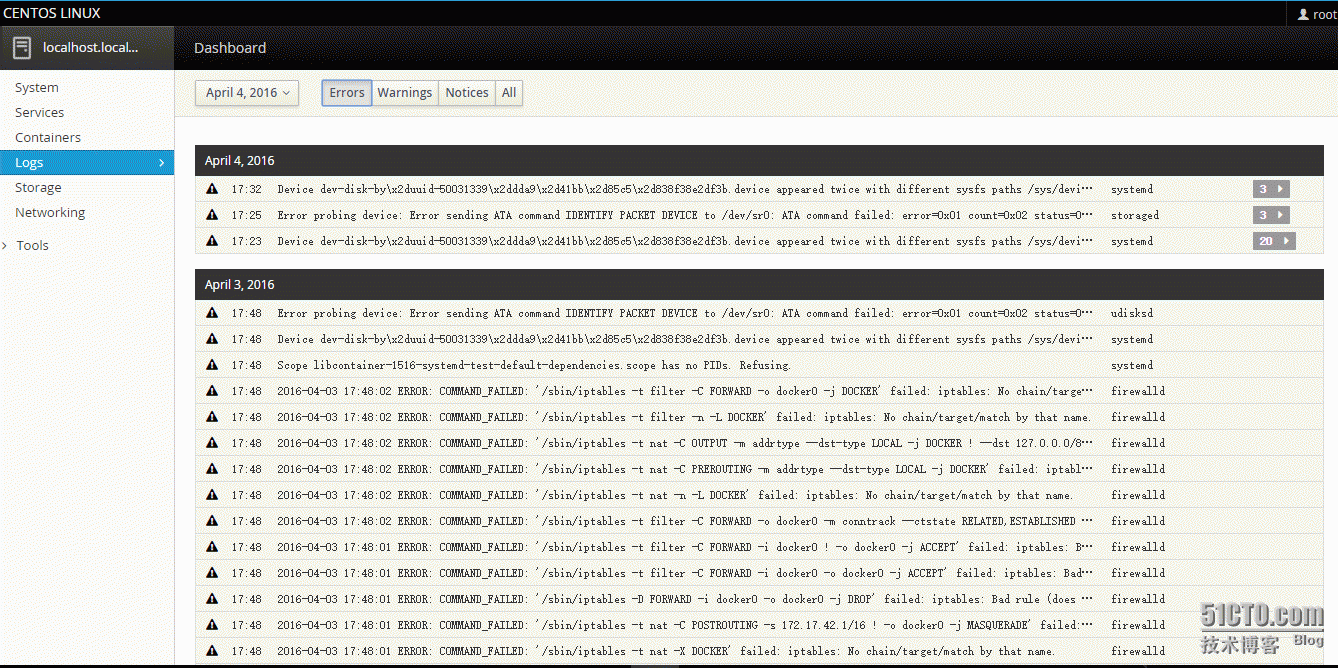
Task: Open 'FORWARD -i docker0 -o docker0 -j ACCEPT' log message
Action: pyautogui.click(x=685, y=573)
